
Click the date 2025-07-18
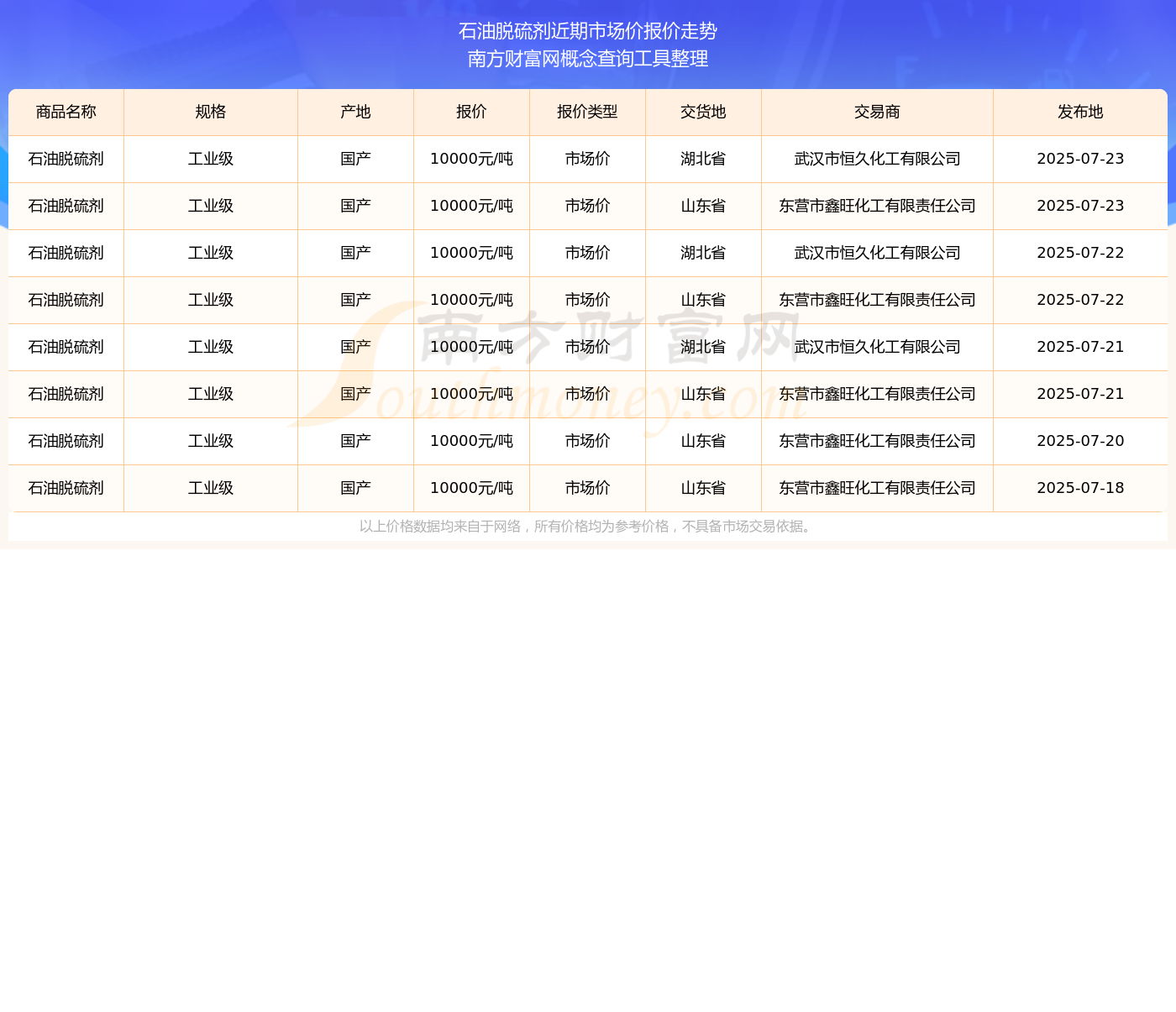click(x=1081, y=488)
